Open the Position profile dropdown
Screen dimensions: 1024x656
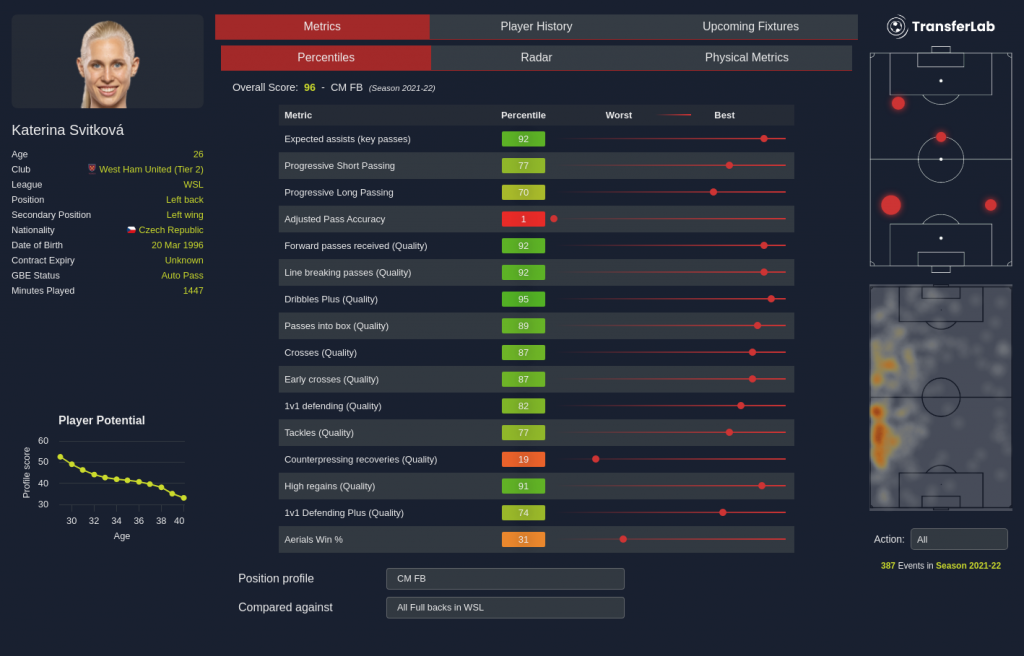click(505, 579)
